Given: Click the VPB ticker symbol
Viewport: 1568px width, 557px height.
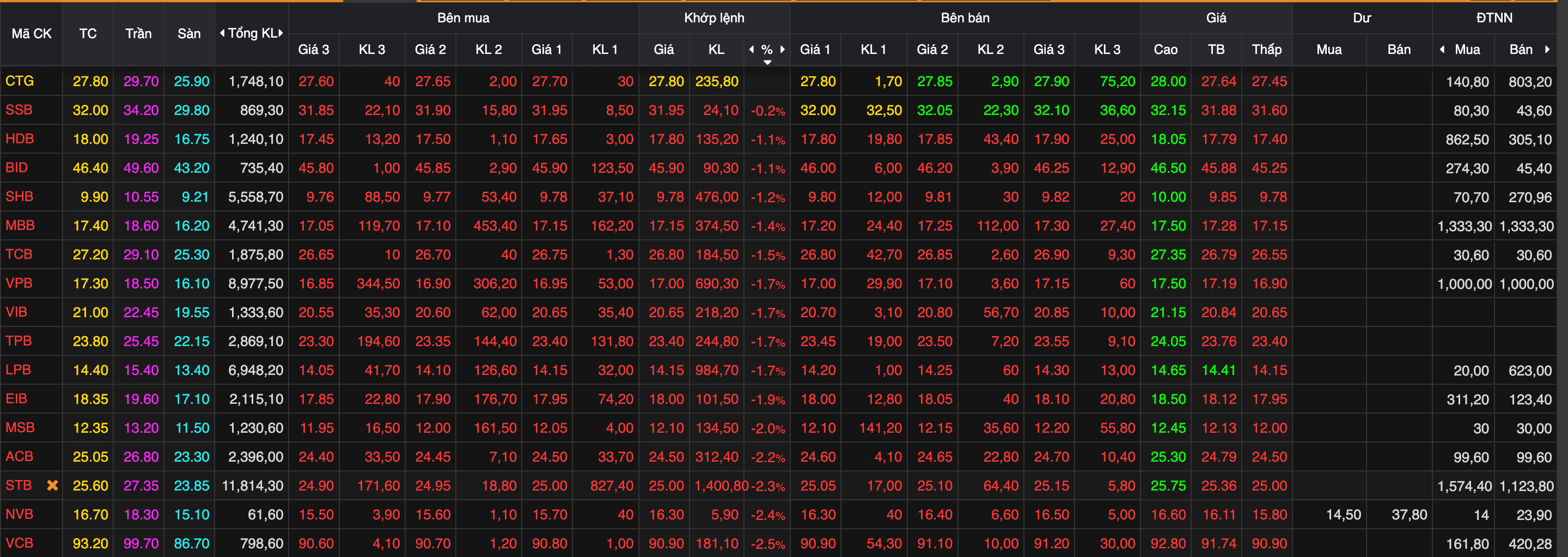Looking at the screenshot, I should pos(19,283).
